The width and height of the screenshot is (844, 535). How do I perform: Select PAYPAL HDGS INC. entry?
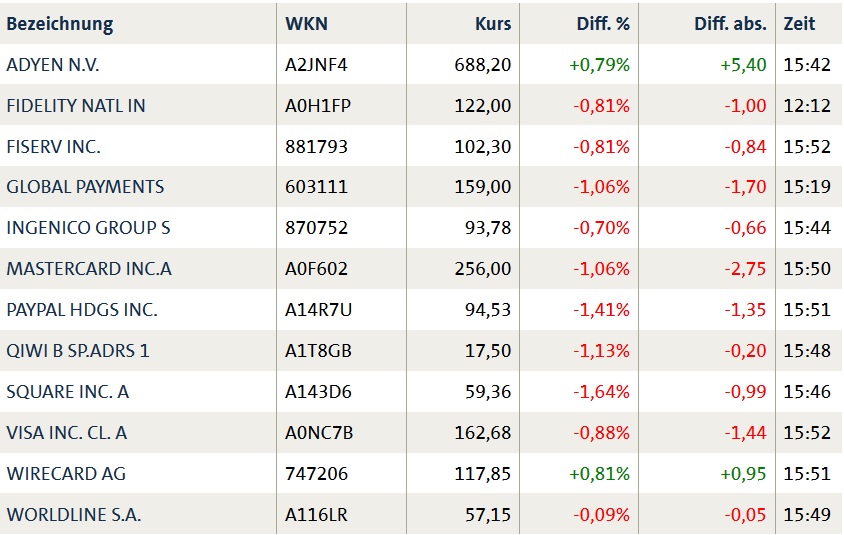coord(82,310)
